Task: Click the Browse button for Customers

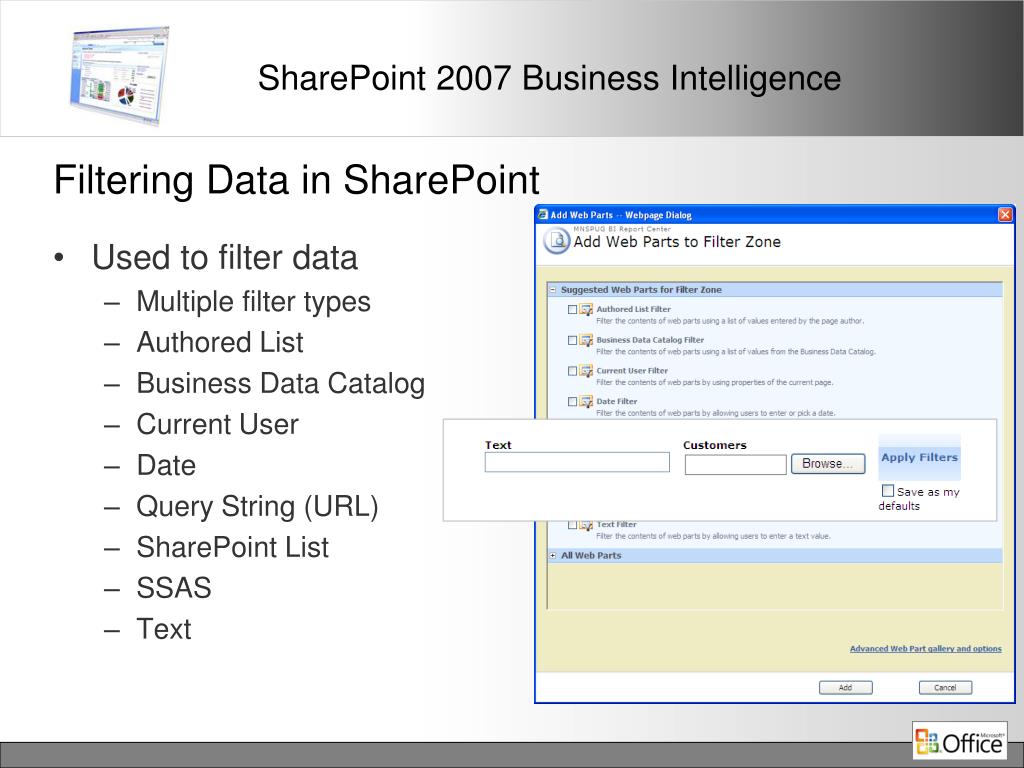Action: (828, 464)
